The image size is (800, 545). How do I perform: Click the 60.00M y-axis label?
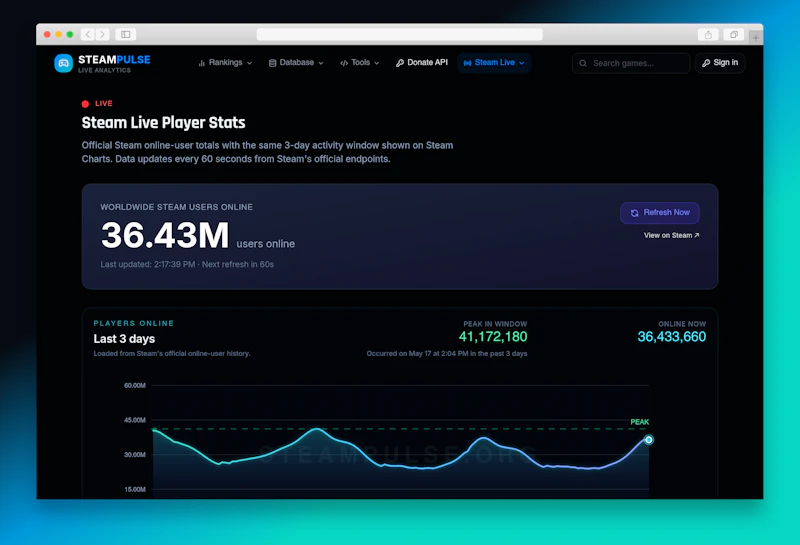click(135, 385)
